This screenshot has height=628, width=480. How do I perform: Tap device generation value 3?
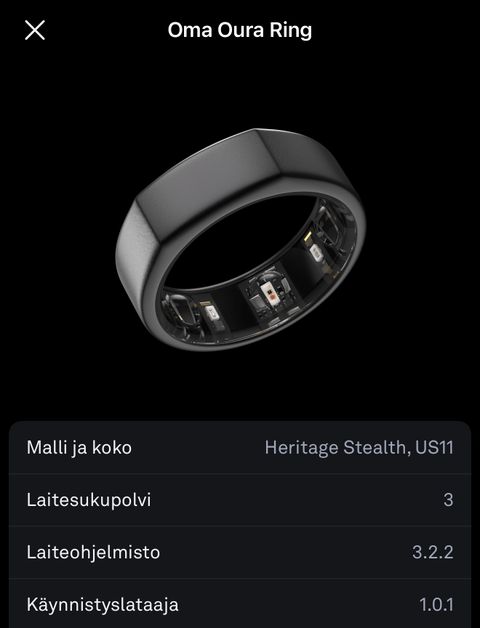click(x=448, y=500)
